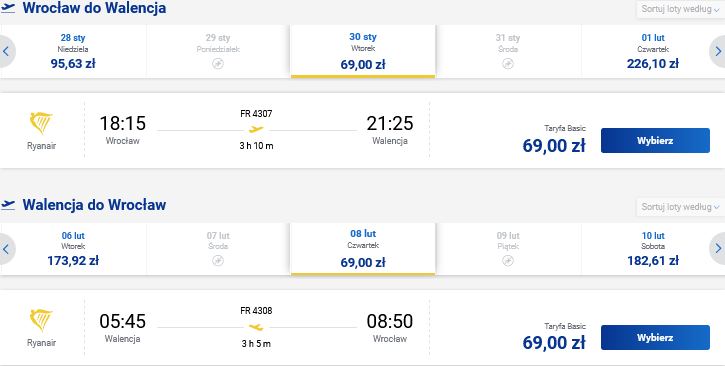
Task: Choose the 18:15 Wrocław flight with Wybierz
Action: pos(655,140)
